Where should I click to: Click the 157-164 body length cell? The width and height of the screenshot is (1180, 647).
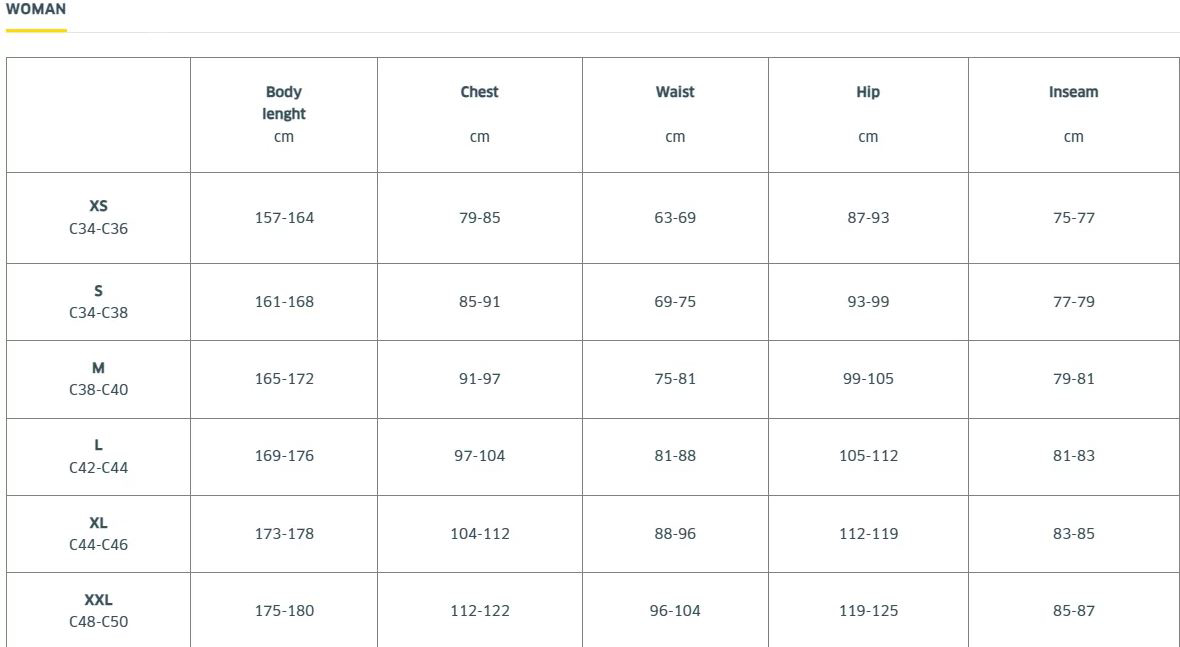284,217
